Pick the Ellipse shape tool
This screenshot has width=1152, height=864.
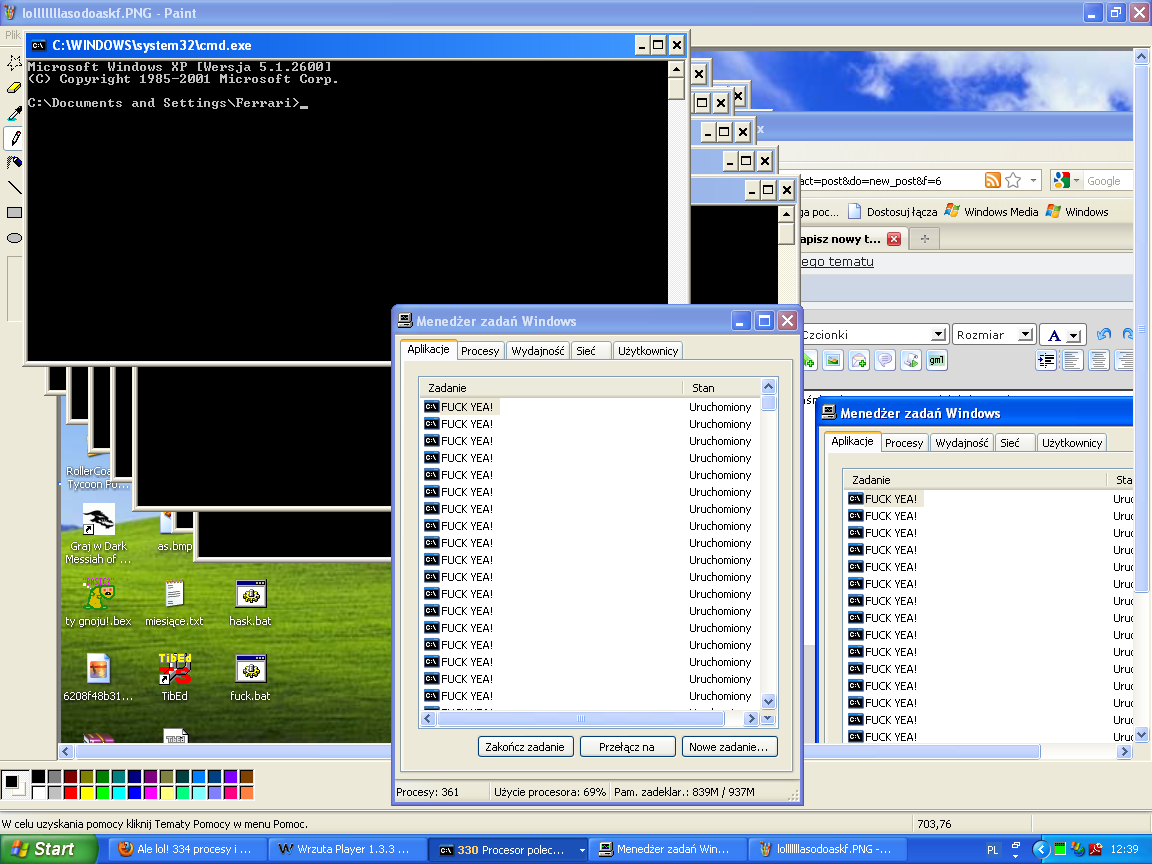[14, 238]
